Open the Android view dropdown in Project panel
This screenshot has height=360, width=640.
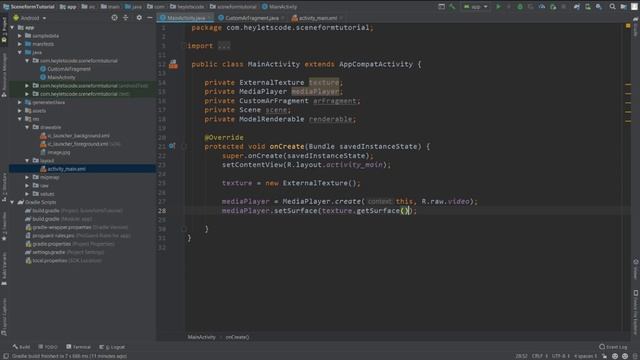[x=29, y=18]
